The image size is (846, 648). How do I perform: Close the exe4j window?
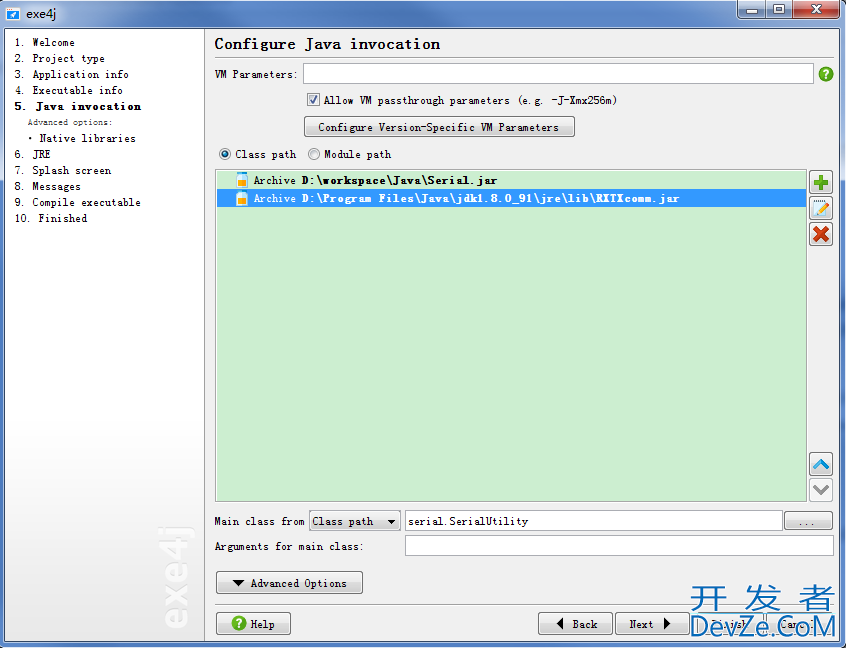coord(817,10)
